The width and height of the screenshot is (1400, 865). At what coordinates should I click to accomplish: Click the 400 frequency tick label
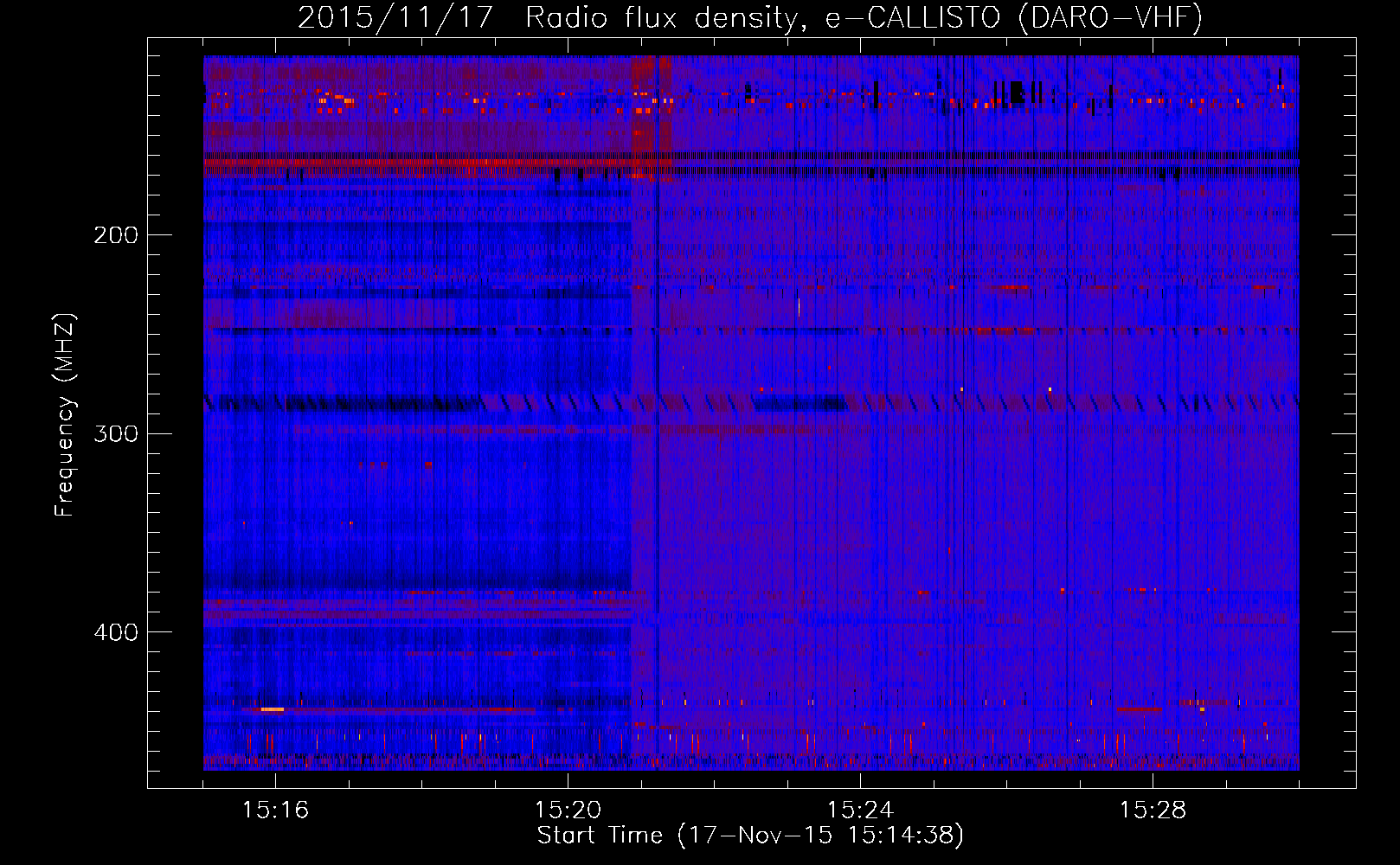point(116,632)
